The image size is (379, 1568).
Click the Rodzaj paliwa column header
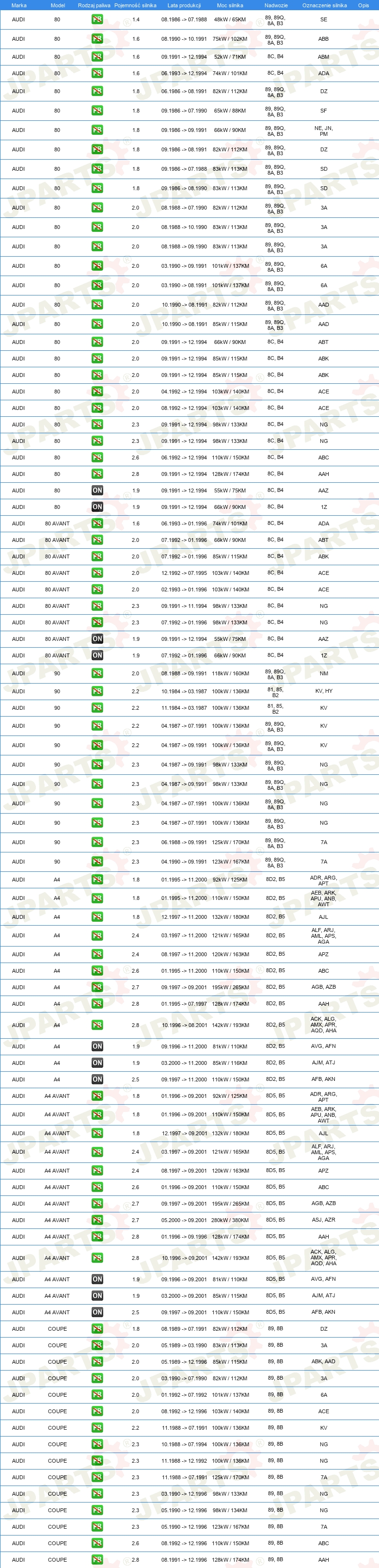(x=95, y=5)
